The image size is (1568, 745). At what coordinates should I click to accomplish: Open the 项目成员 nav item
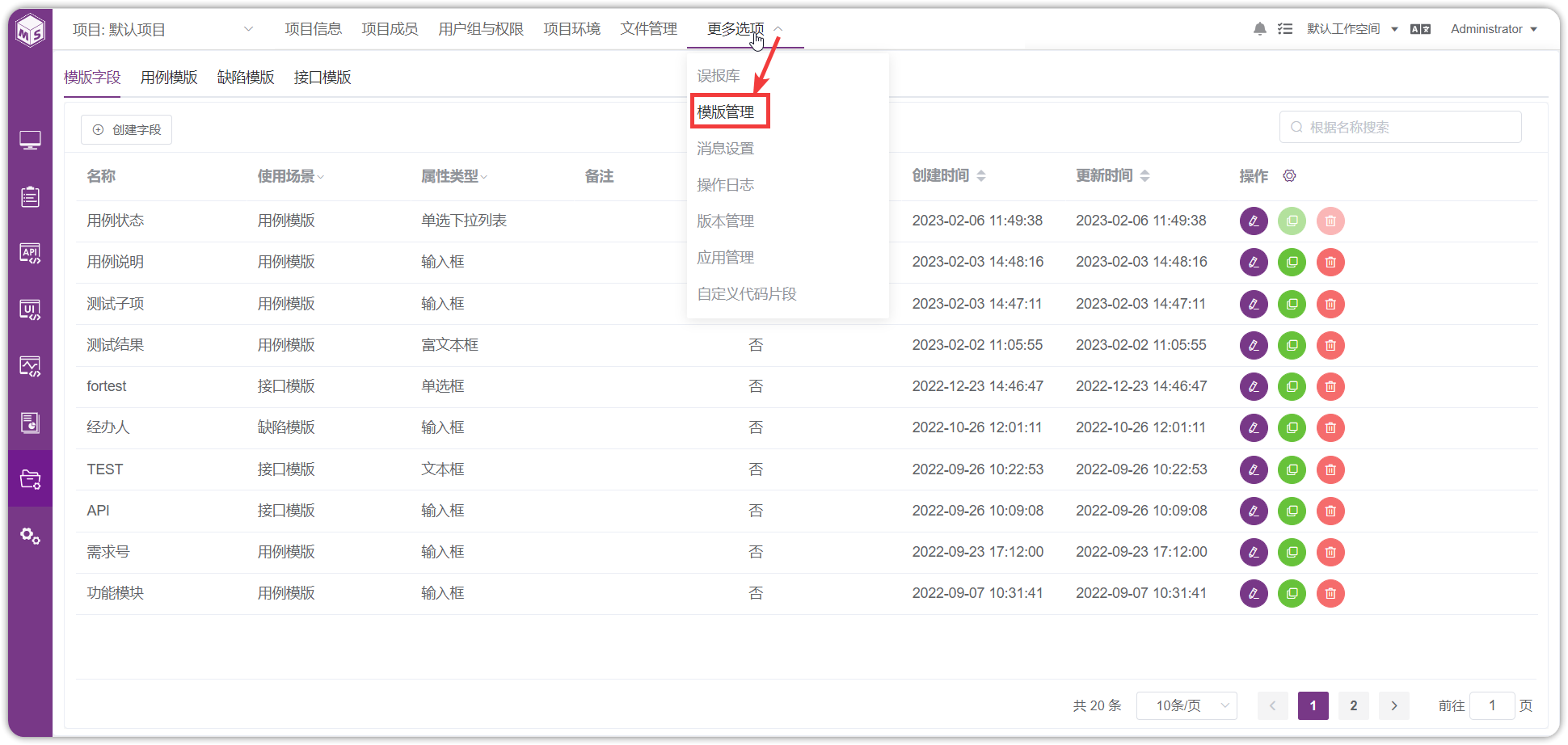pyautogui.click(x=390, y=29)
